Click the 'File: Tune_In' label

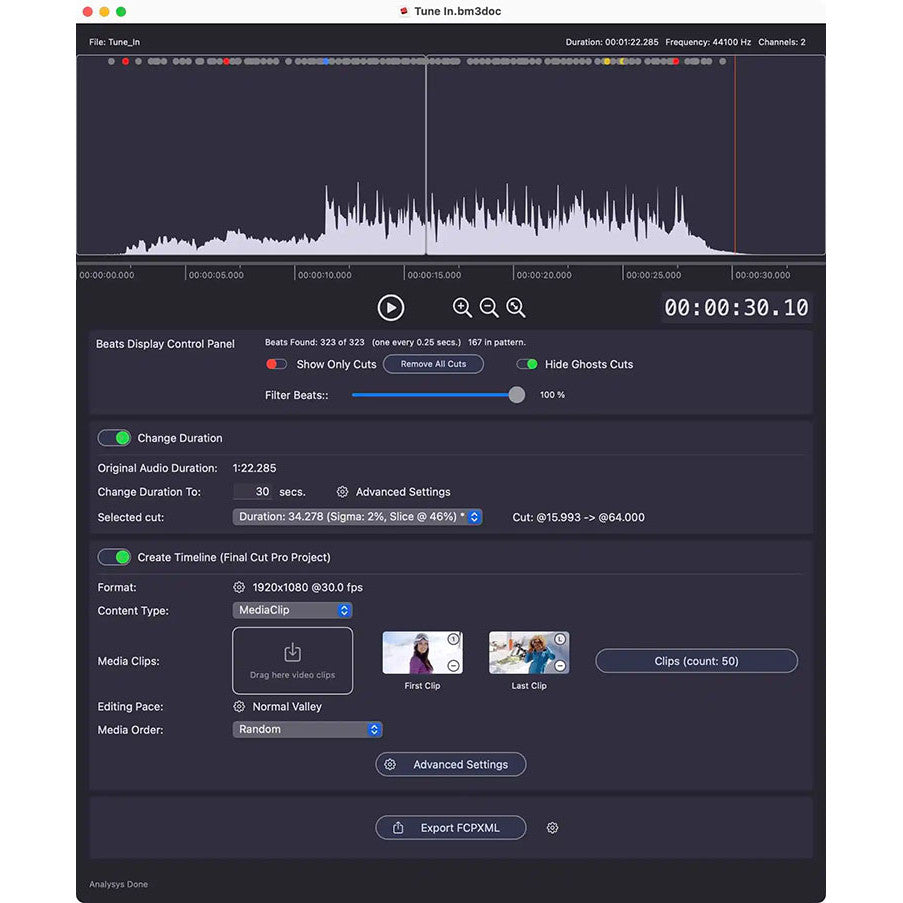(x=114, y=42)
